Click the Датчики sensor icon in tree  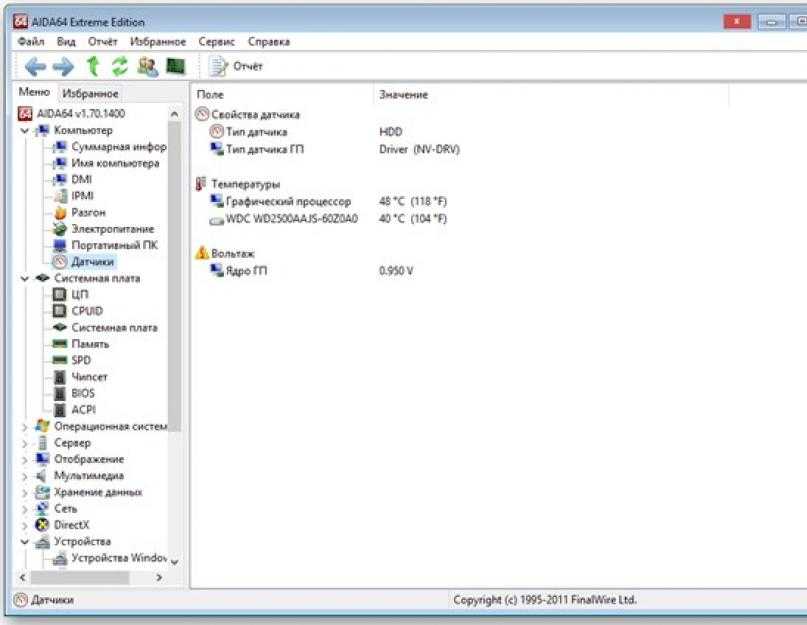click(60, 262)
